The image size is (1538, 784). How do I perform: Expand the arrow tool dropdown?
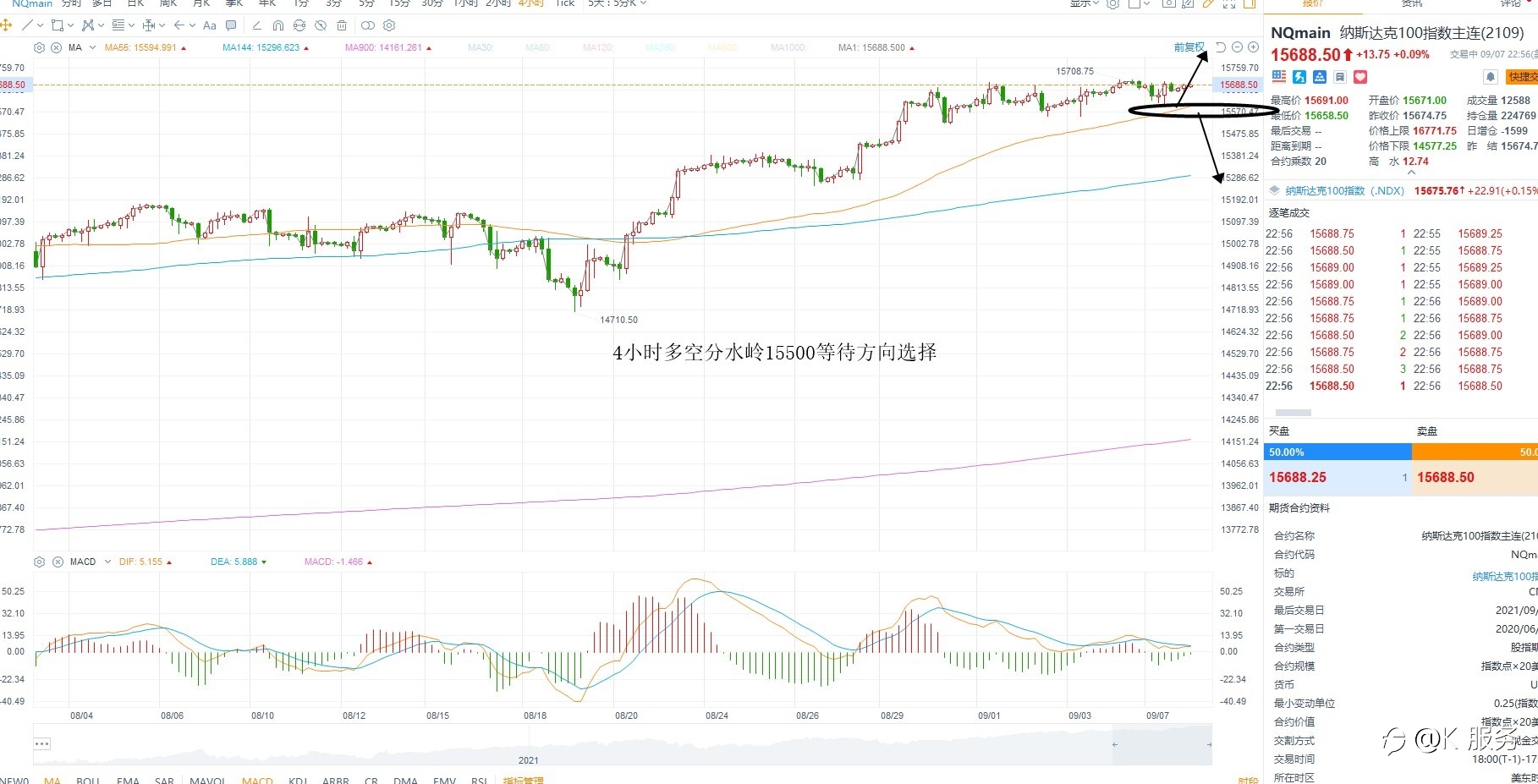pos(192,25)
